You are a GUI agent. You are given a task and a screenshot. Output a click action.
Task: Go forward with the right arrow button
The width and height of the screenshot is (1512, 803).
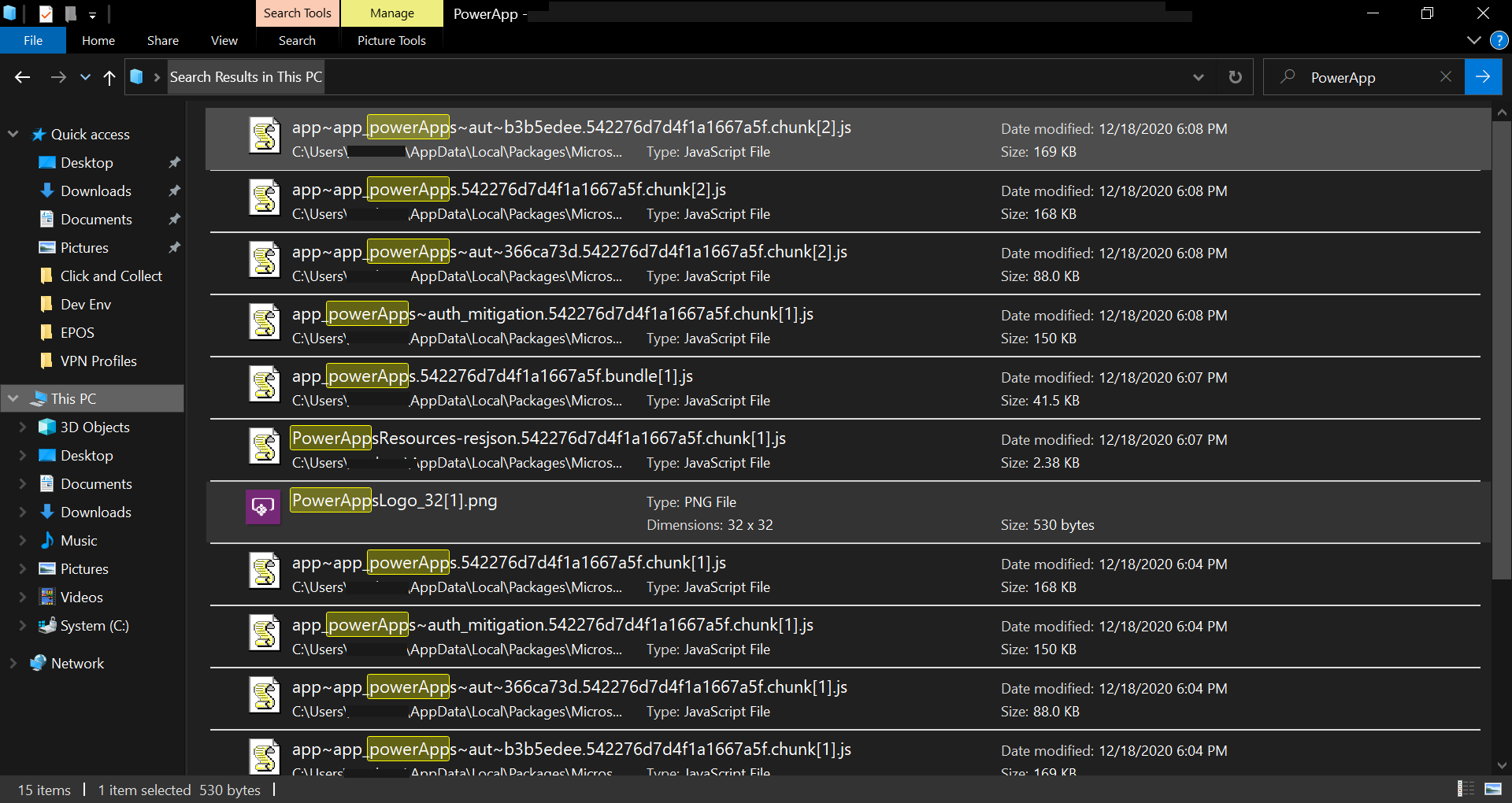click(58, 77)
